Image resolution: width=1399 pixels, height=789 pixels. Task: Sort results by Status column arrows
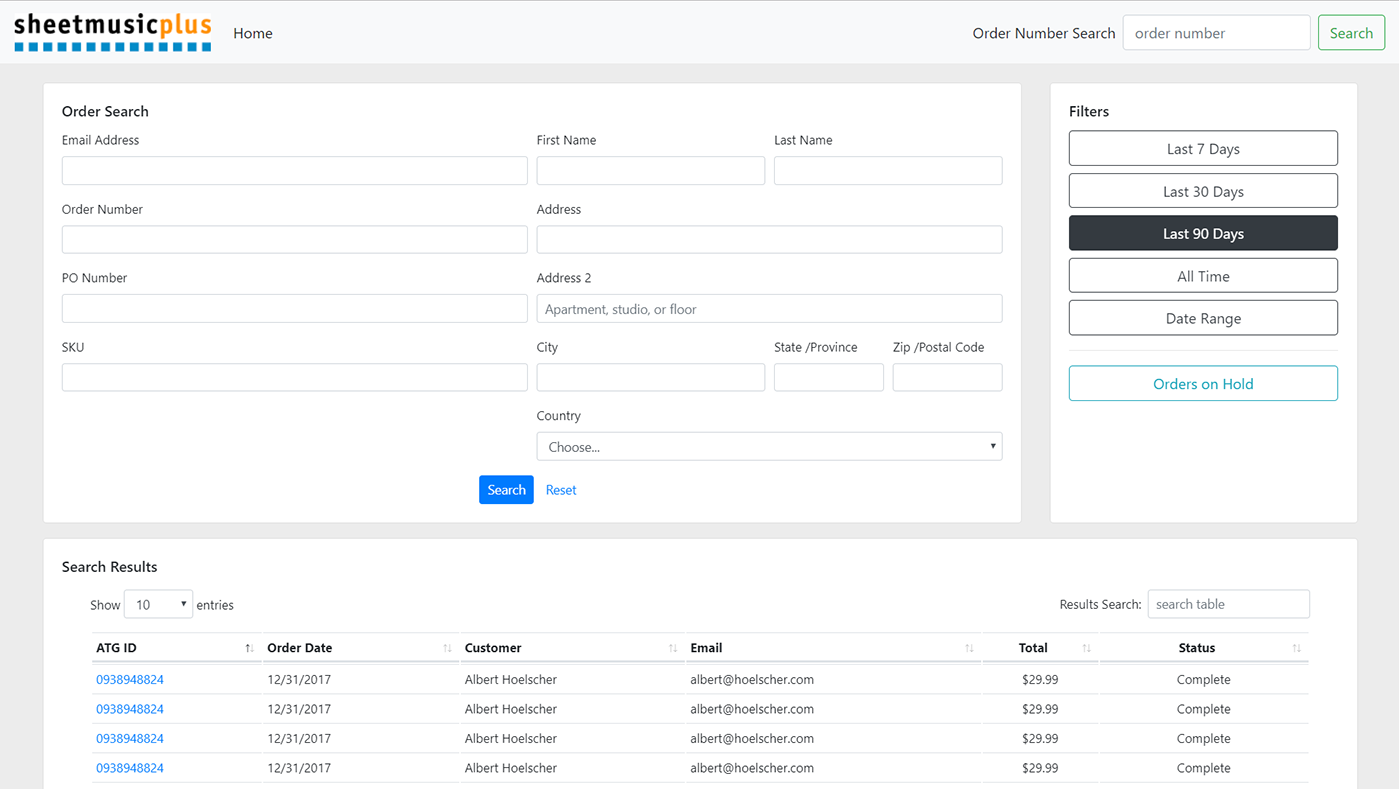point(1296,648)
